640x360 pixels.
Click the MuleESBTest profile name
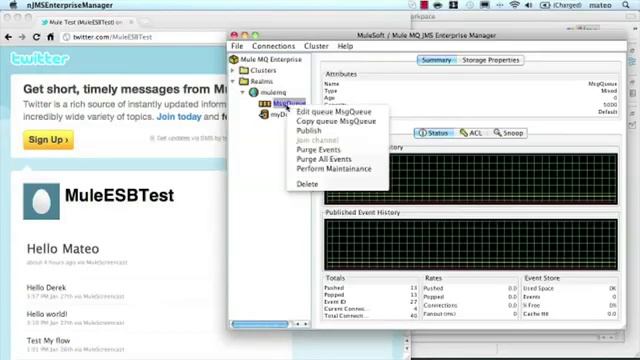[119, 196]
